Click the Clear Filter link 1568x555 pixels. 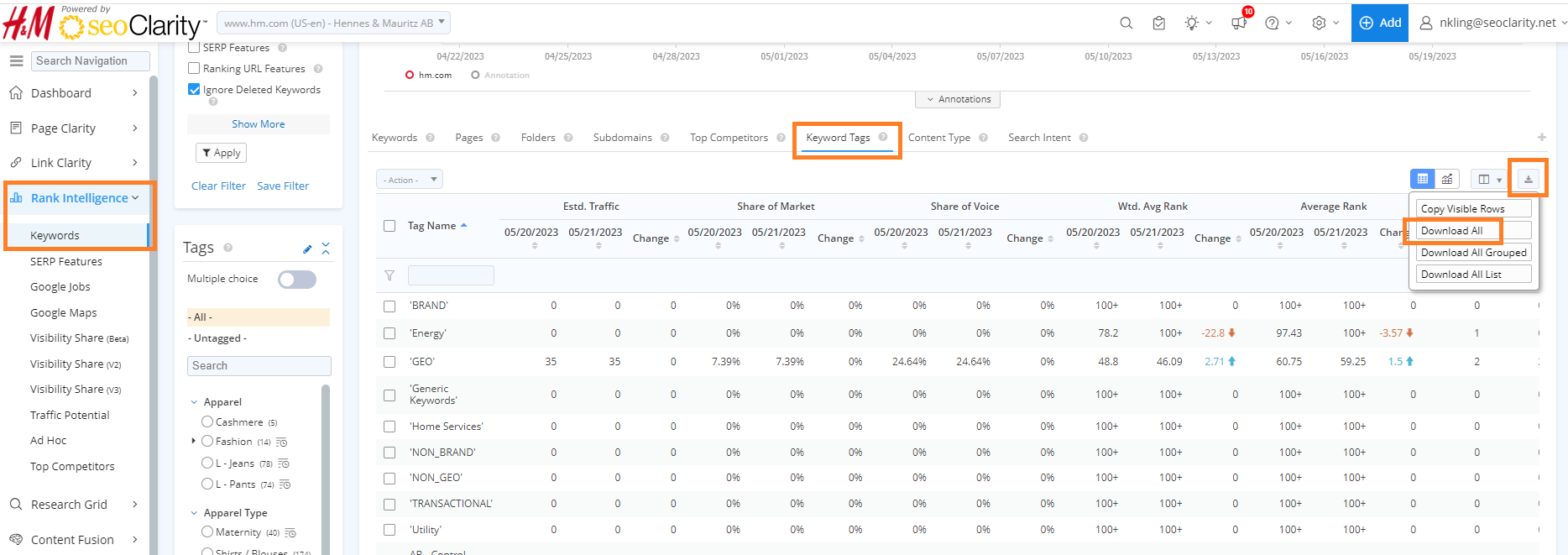(x=218, y=186)
